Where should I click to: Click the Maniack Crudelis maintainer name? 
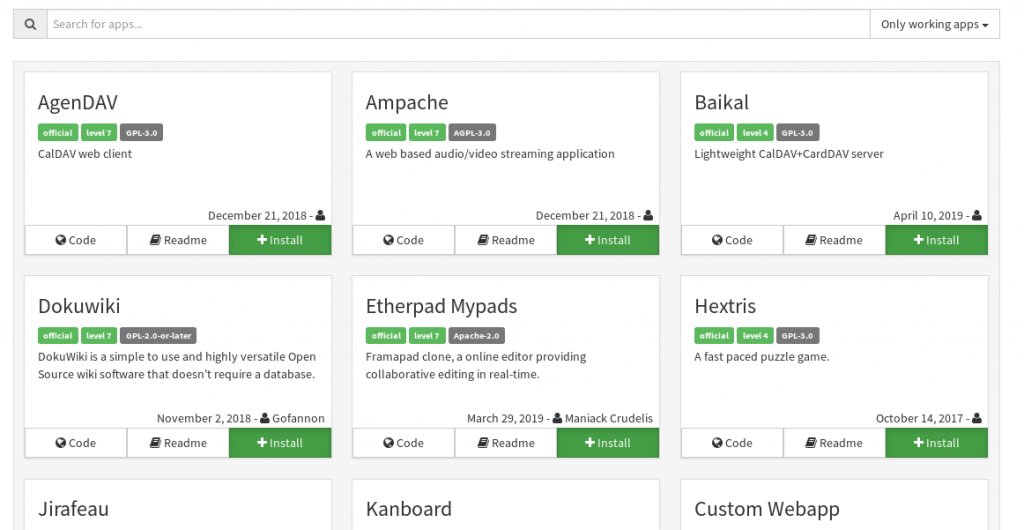point(609,418)
